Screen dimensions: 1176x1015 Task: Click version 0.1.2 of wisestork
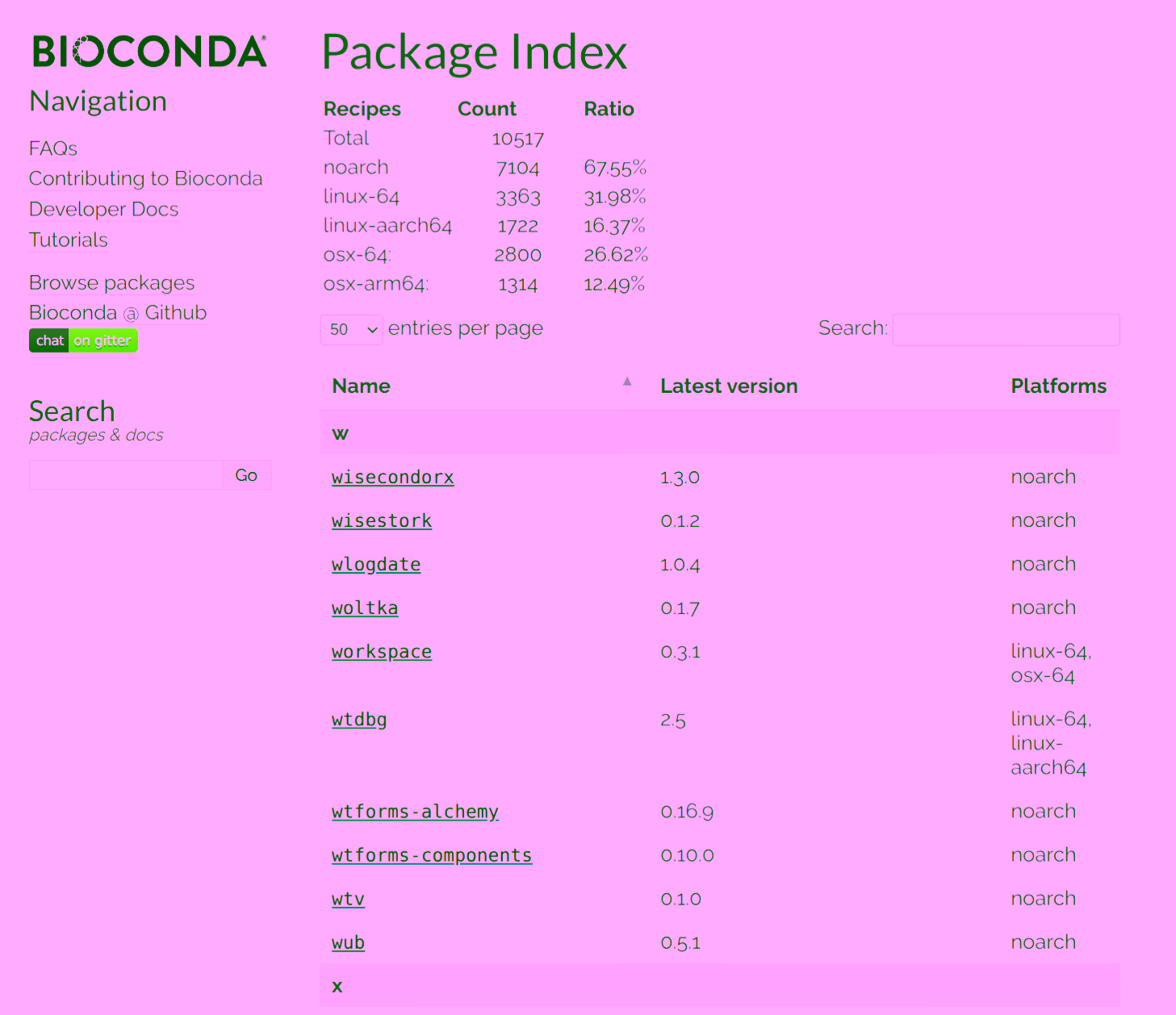pyautogui.click(x=680, y=521)
